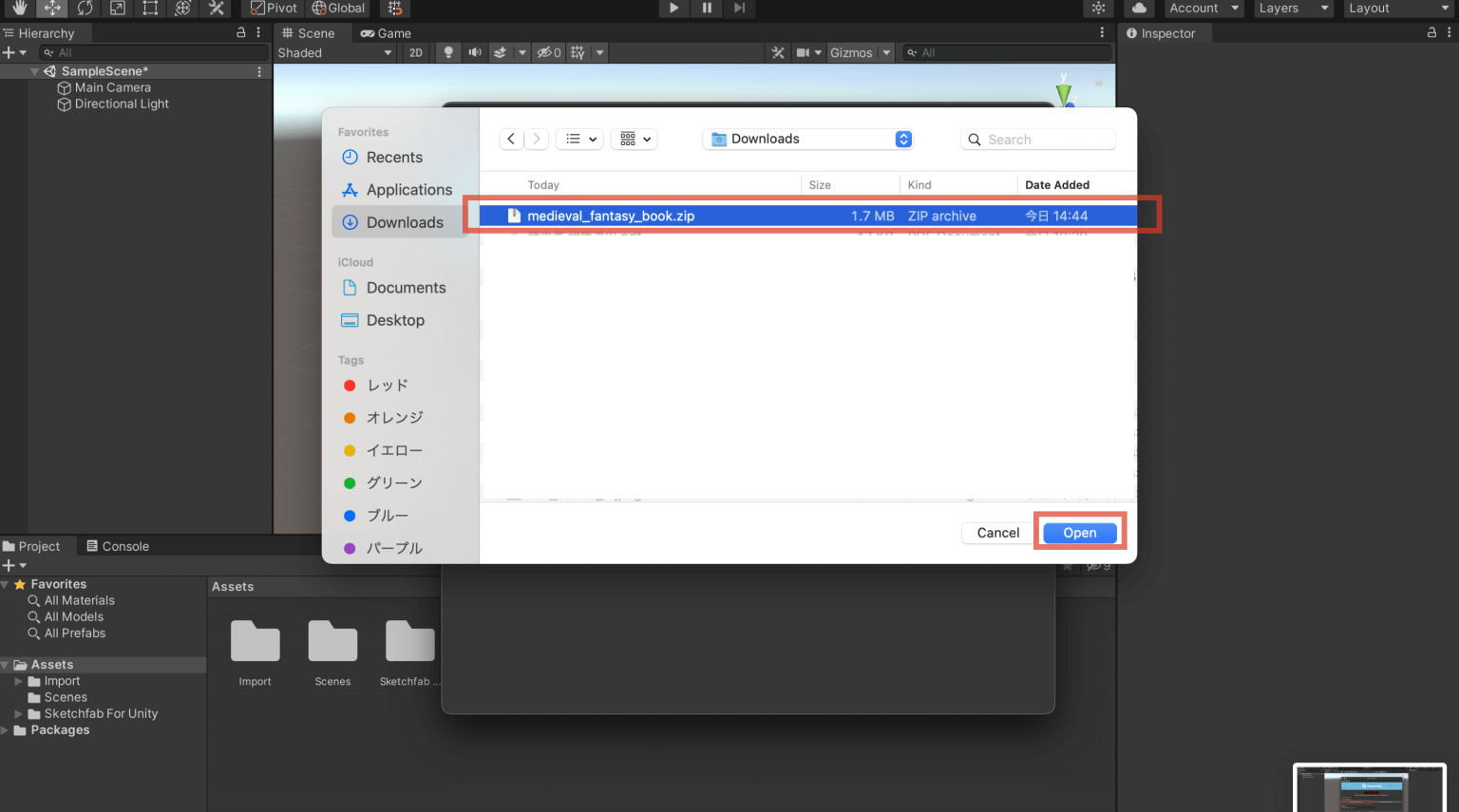This screenshot has height=812, width=1459.
Task: Open the Downloads location dropdown in dialog
Action: pyautogui.click(x=806, y=139)
